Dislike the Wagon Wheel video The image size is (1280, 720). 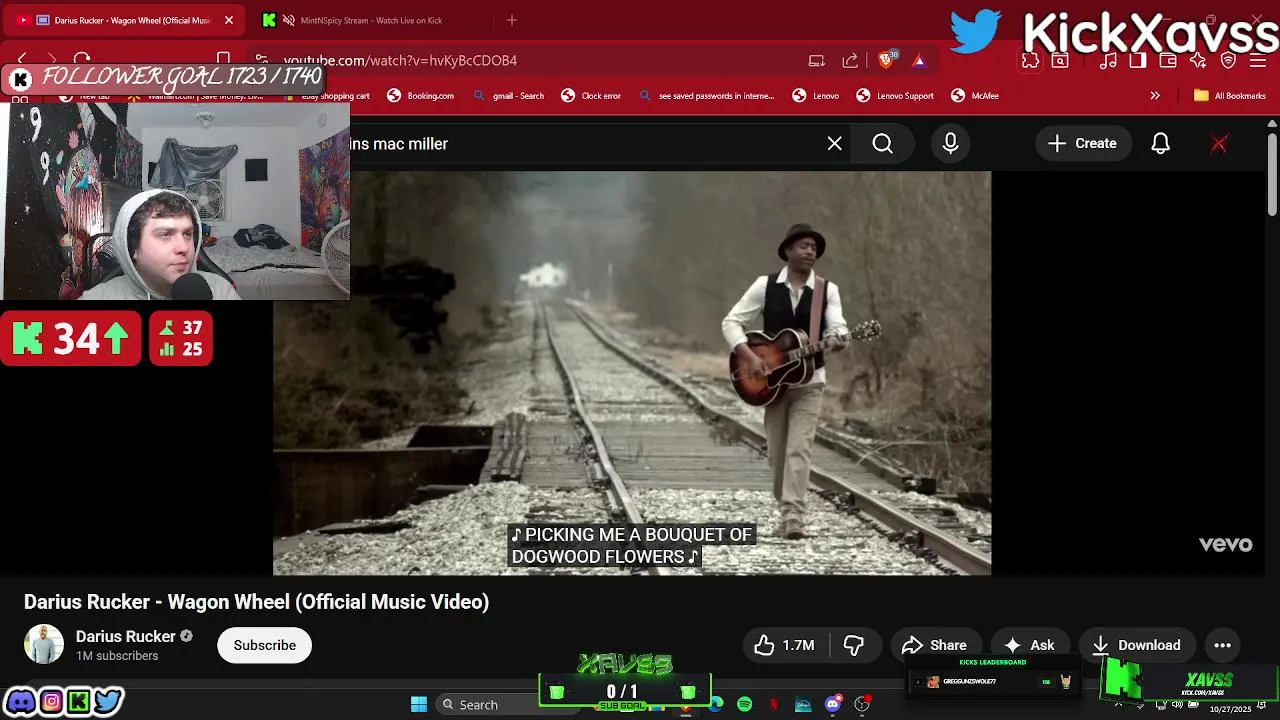tap(853, 645)
